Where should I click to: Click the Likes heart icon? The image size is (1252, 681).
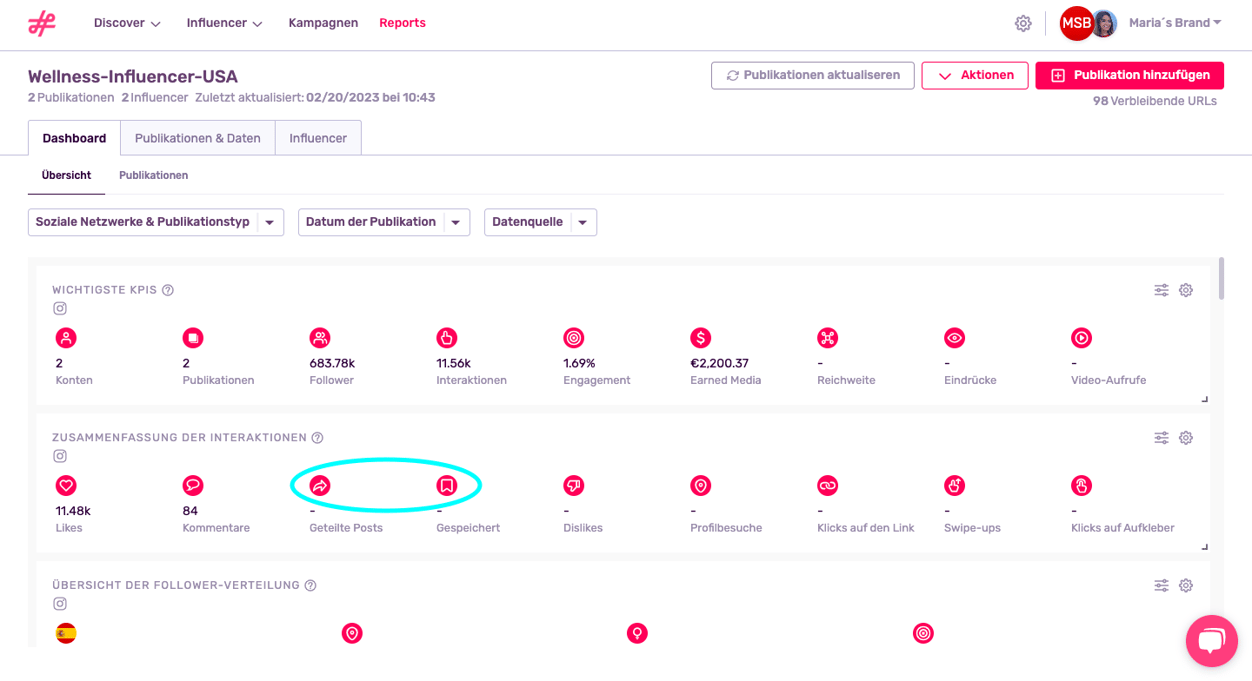click(x=66, y=486)
